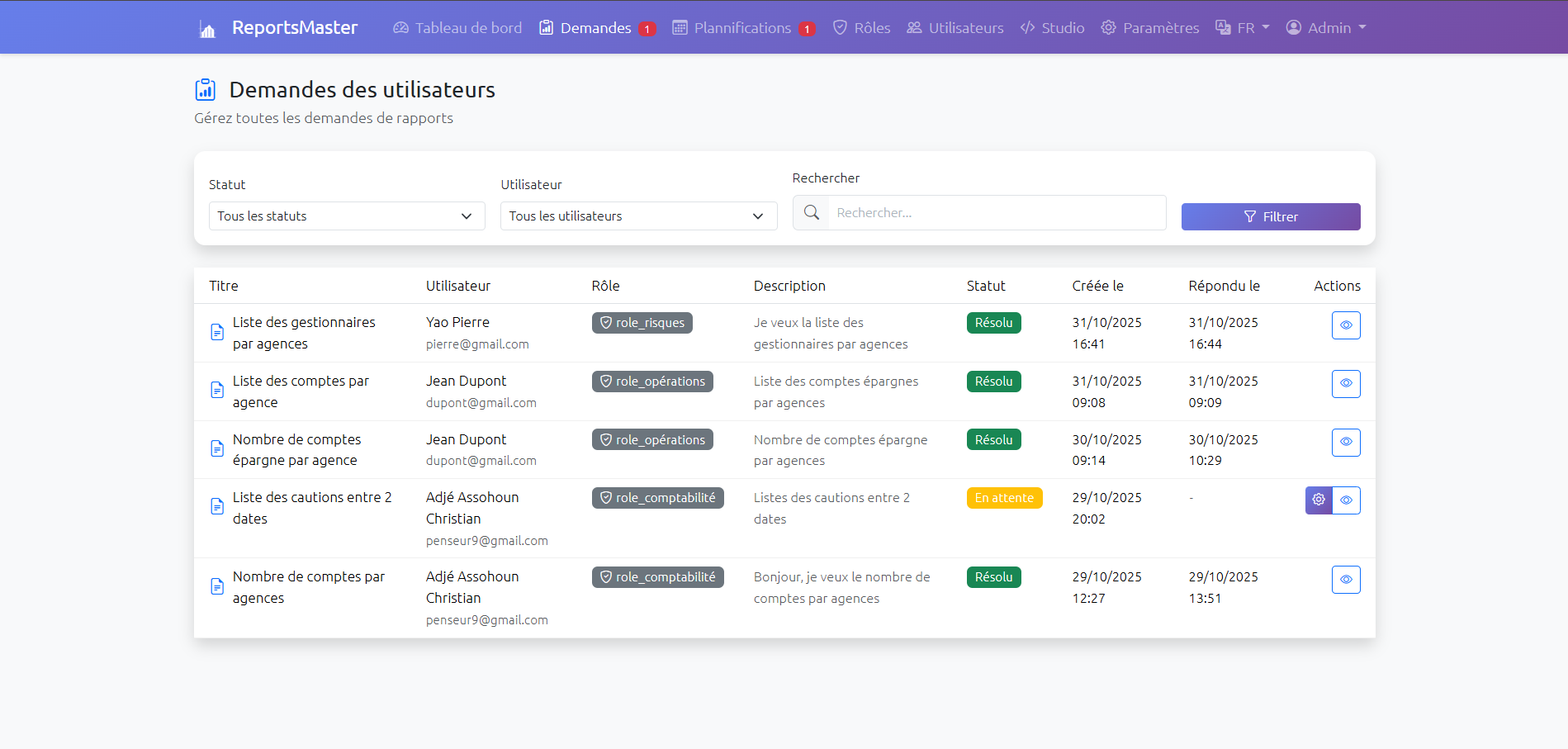Show details for 'Liste des cautions' request
Screen dimensions: 1568x749
pos(1346,500)
